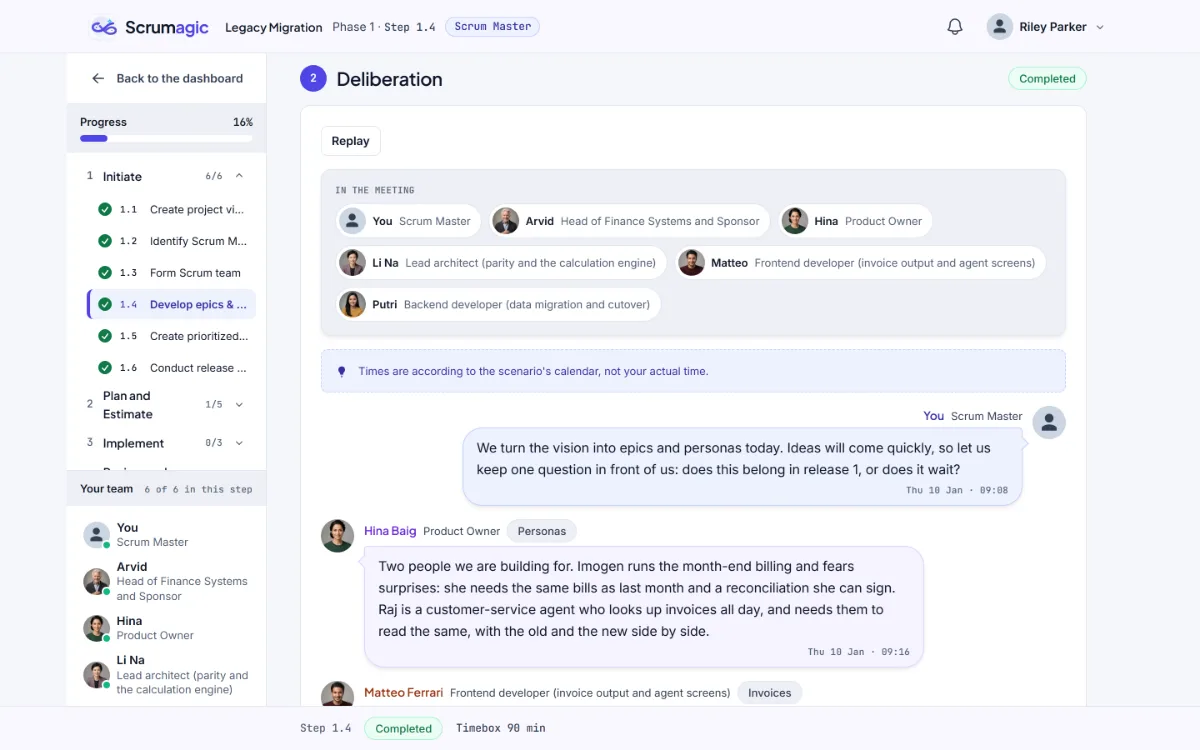Viewport: 1200px width, 750px height.
Task: Click the green check beside step 1.1
Action: click(x=105, y=210)
